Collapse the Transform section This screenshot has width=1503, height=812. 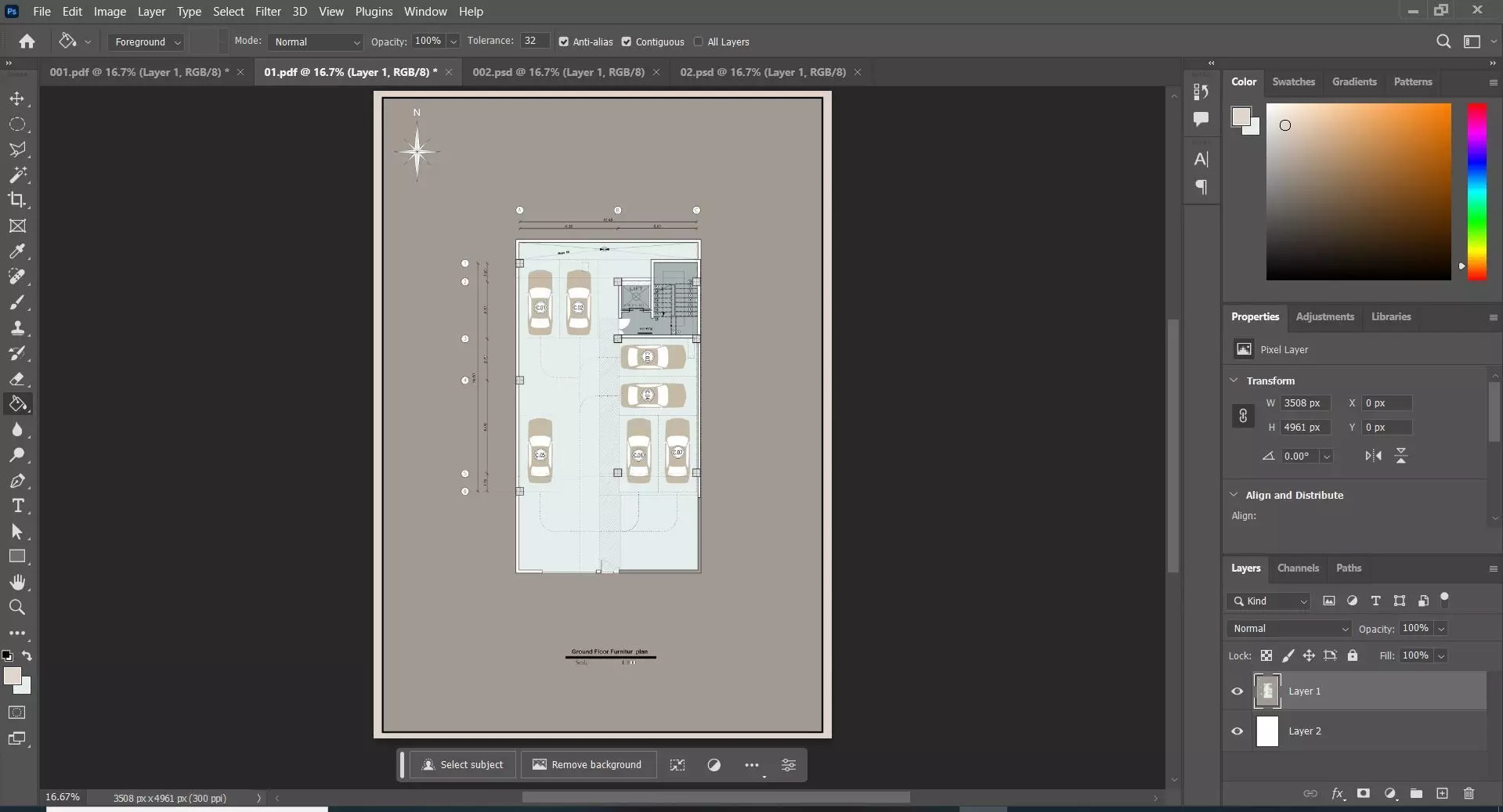coord(1234,381)
